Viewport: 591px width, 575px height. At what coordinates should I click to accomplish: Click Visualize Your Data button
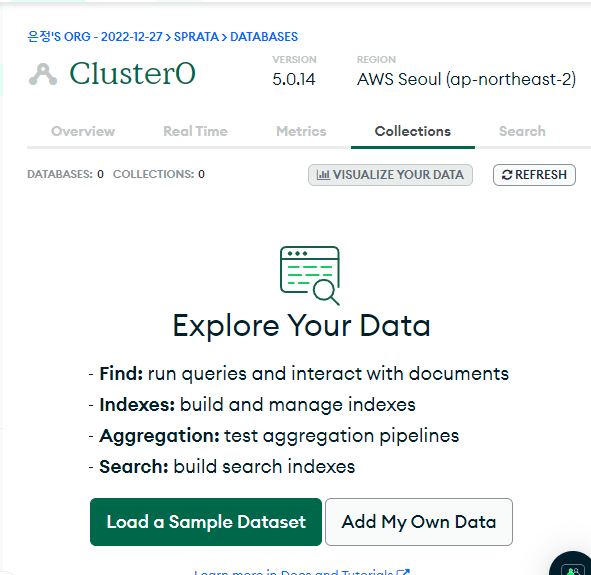coord(390,175)
